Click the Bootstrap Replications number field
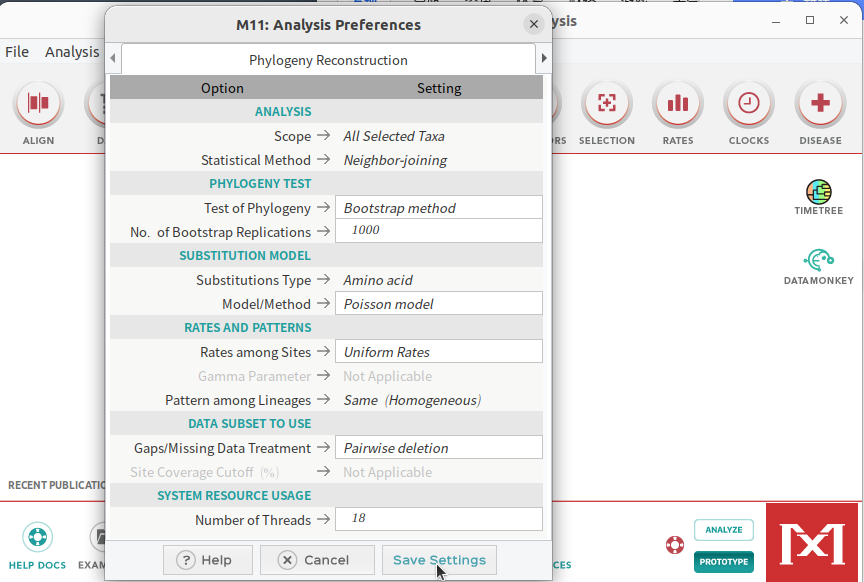Screen dimensions: 864x582 coord(438,231)
